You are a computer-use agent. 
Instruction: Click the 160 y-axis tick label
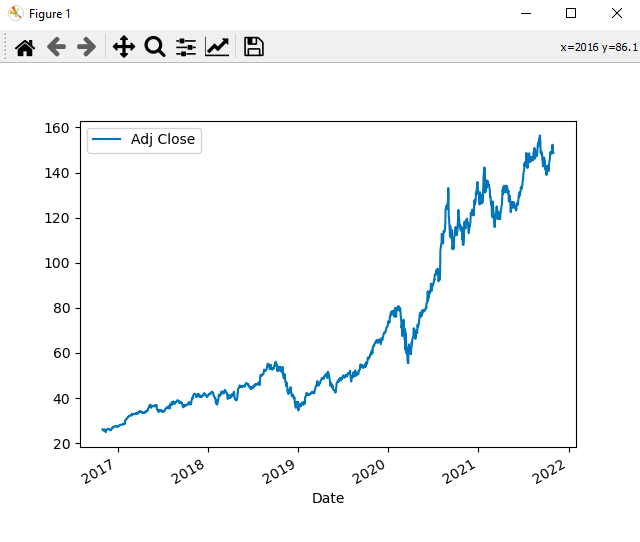[x=57, y=128]
